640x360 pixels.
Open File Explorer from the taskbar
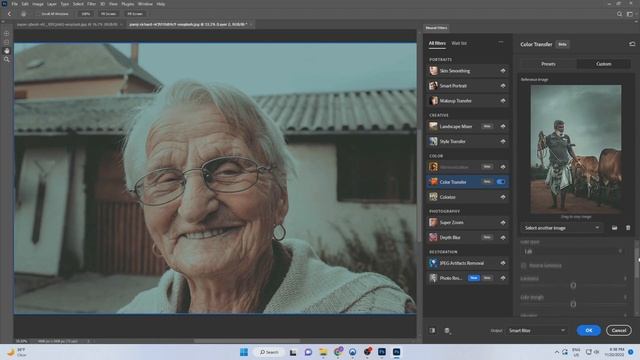[x=323, y=352]
